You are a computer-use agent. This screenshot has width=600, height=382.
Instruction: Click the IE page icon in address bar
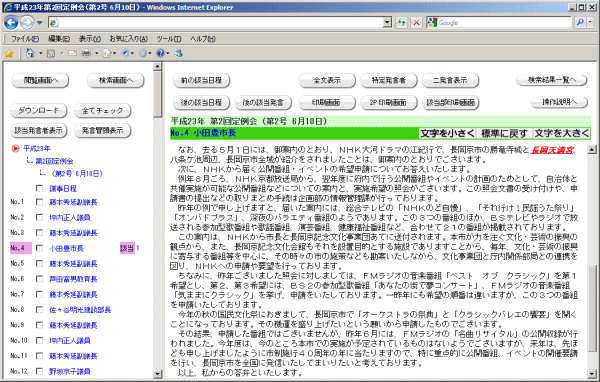54,23
